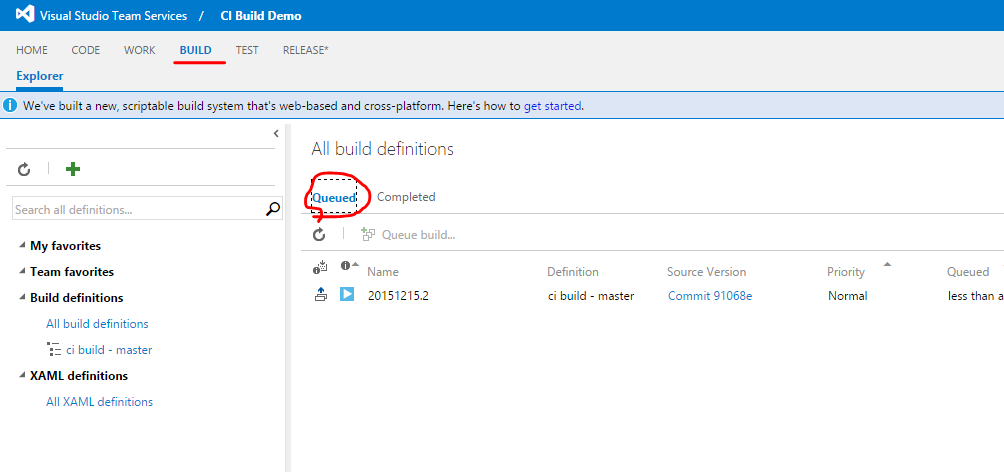1004x472 pixels.
Task: Click the definition icon beside ci build - master
Action: click(x=54, y=350)
